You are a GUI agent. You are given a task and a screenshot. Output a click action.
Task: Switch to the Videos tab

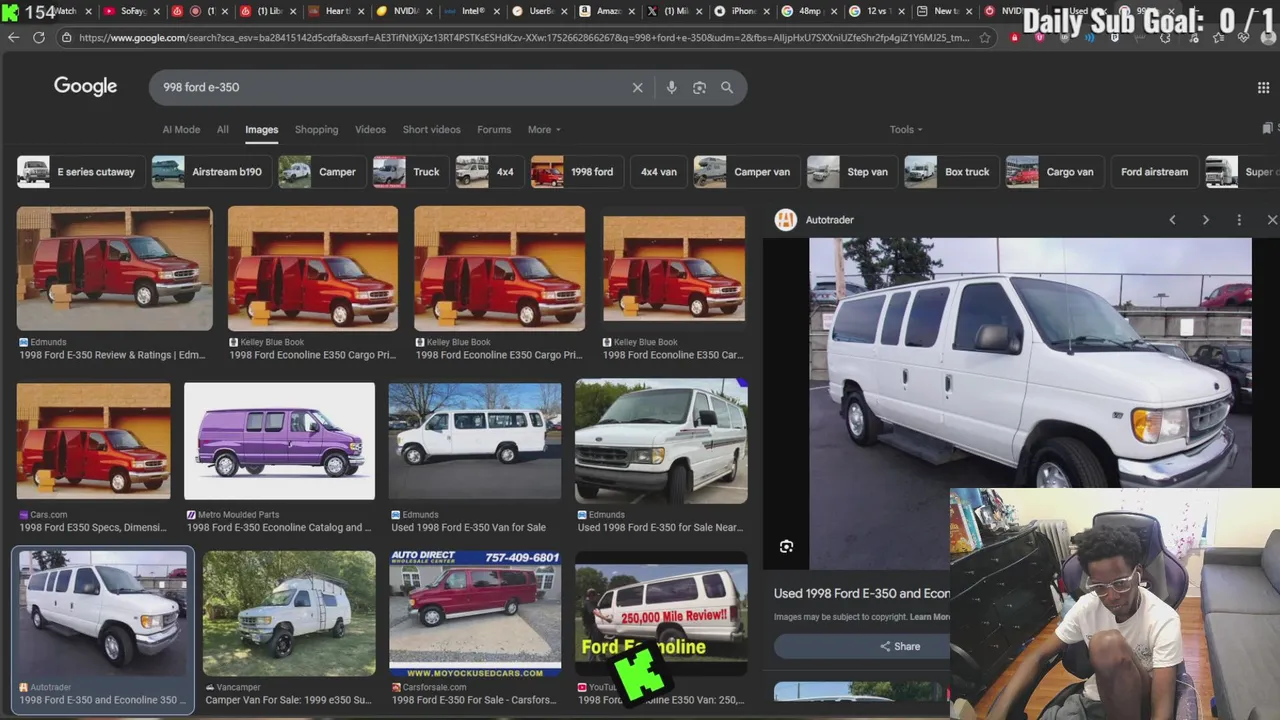(370, 130)
